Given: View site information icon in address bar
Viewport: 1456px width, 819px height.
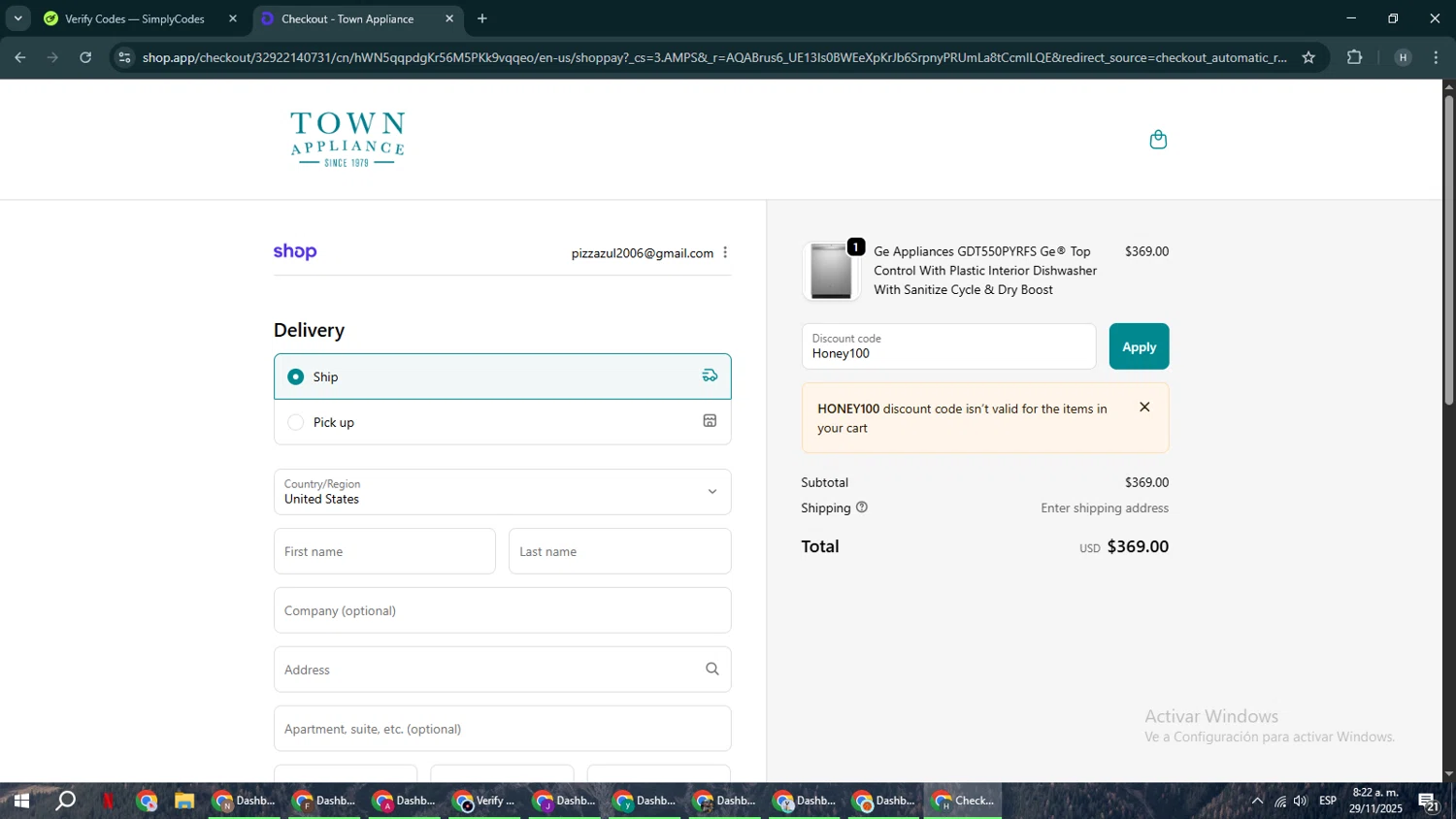Looking at the screenshot, I should (x=123, y=57).
